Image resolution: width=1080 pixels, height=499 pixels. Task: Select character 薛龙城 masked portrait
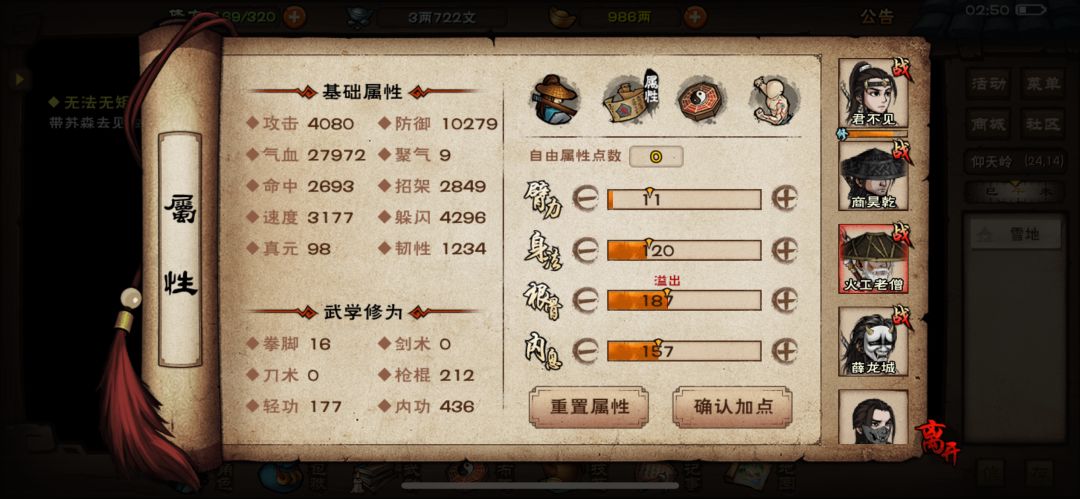tap(873, 341)
